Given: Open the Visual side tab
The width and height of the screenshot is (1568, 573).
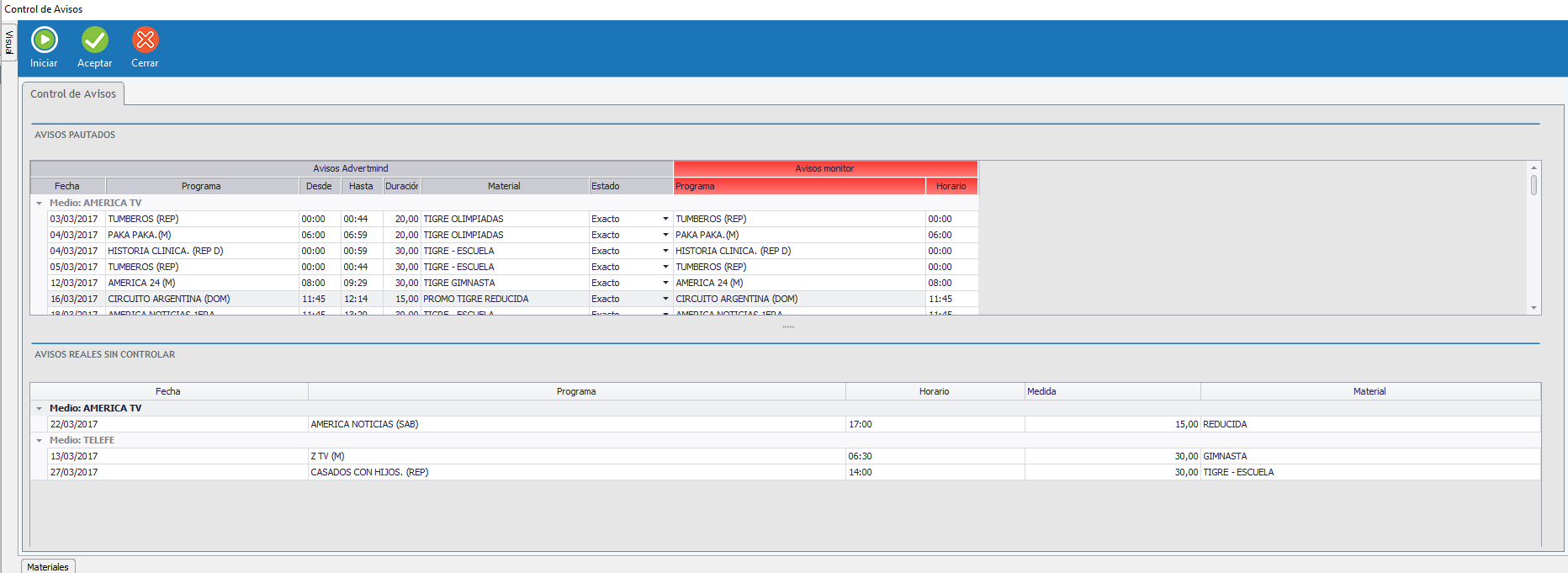Looking at the screenshot, I should [8, 42].
